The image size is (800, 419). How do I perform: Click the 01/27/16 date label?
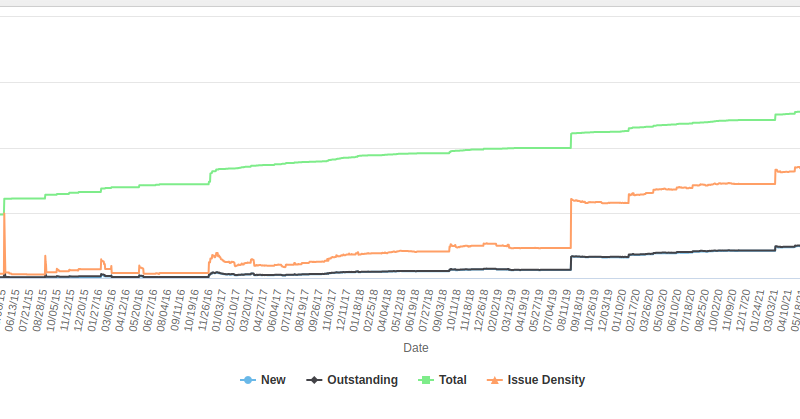tap(97, 310)
